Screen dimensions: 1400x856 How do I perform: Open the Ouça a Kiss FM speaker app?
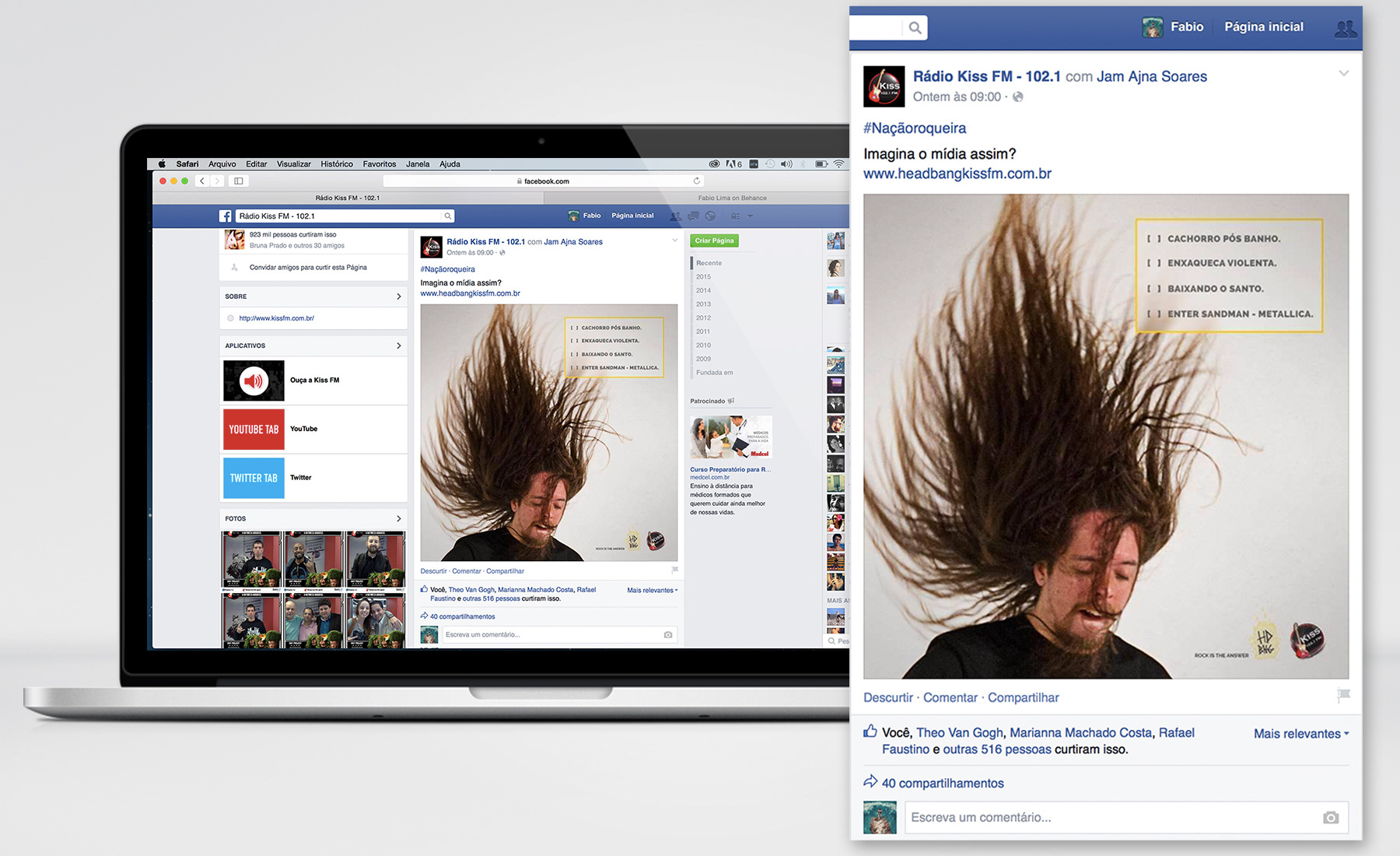point(254,381)
